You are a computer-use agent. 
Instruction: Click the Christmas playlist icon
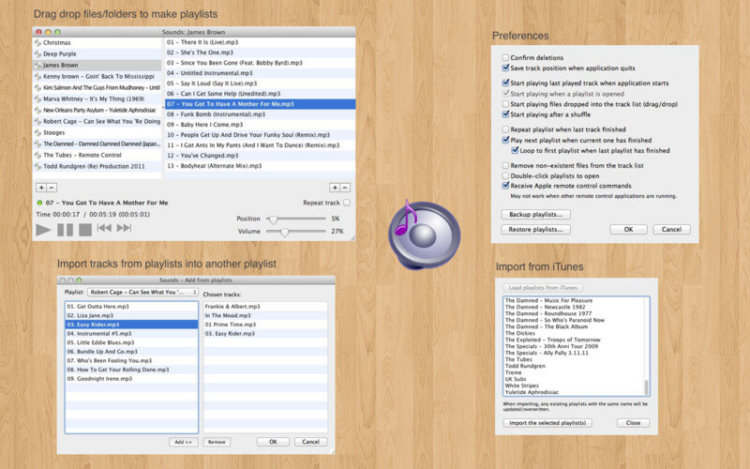[38, 43]
